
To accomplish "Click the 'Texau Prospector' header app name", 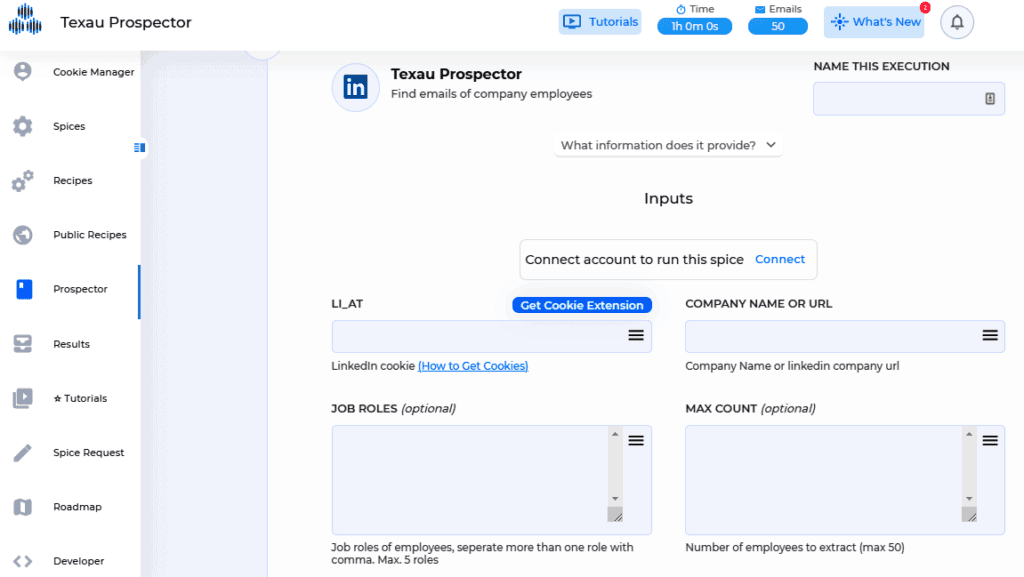I will (126, 22).
